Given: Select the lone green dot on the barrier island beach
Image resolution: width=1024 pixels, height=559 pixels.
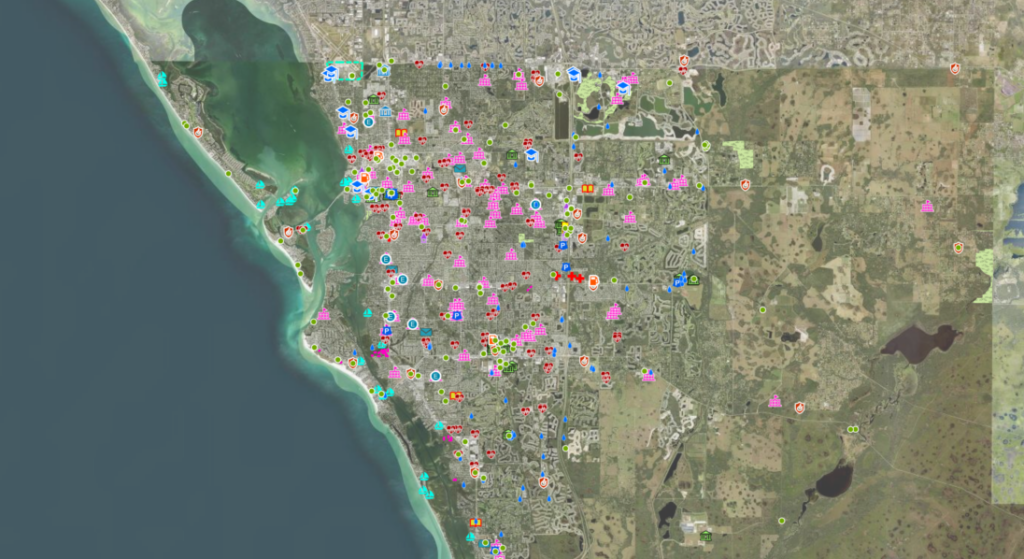Looking at the screenshot, I should click(229, 174).
